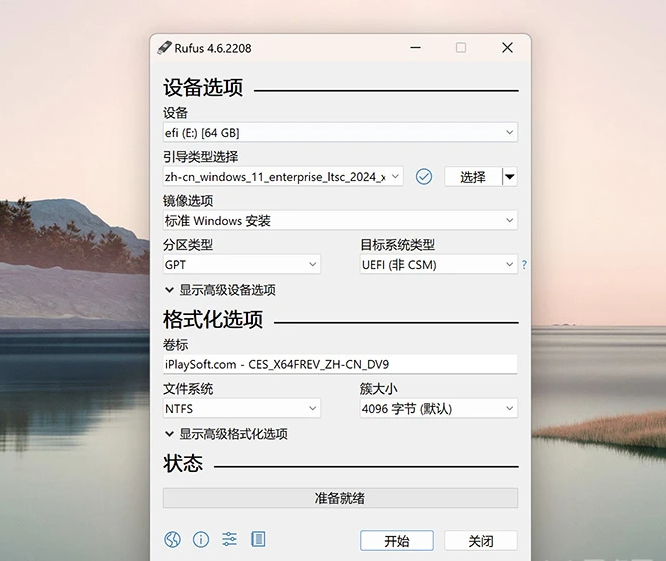Open the About info icon

point(201,539)
